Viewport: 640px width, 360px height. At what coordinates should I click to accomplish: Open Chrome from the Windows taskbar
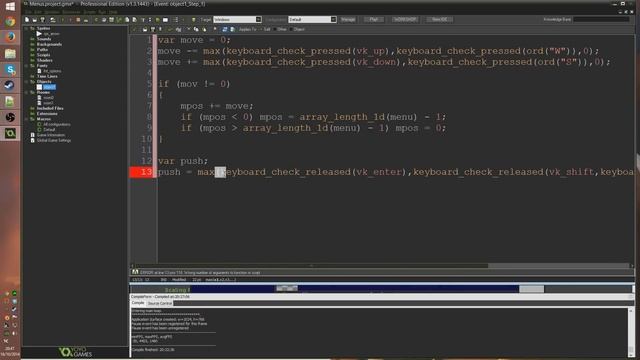coord(10,21)
